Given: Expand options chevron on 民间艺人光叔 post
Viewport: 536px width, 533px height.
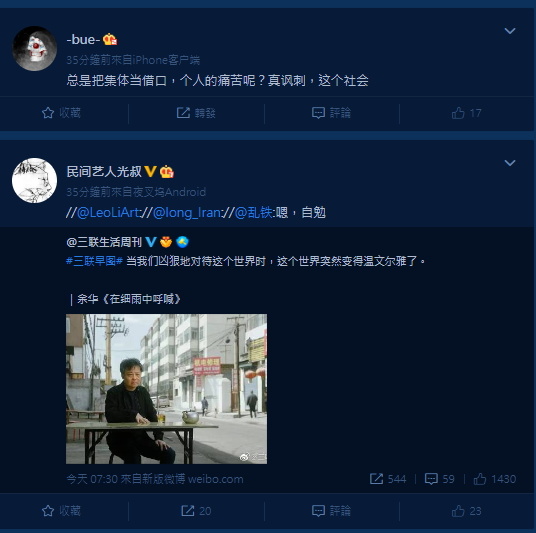Looking at the screenshot, I should coord(510,163).
